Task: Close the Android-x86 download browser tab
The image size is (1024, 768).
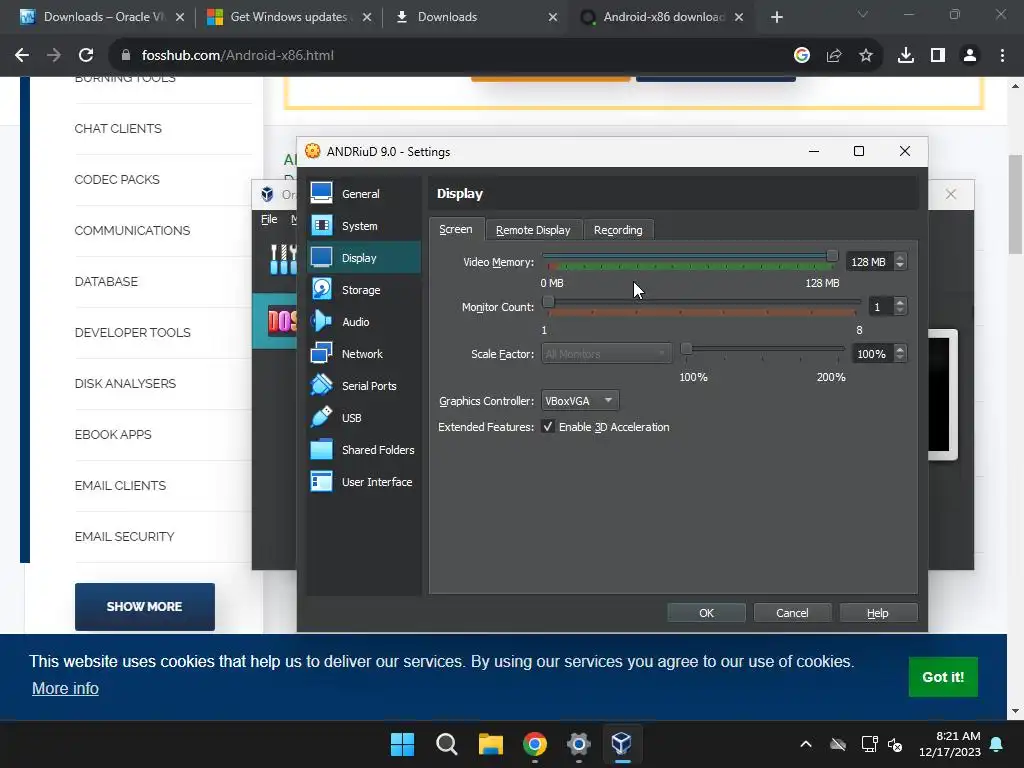Action: pos(739,17)
